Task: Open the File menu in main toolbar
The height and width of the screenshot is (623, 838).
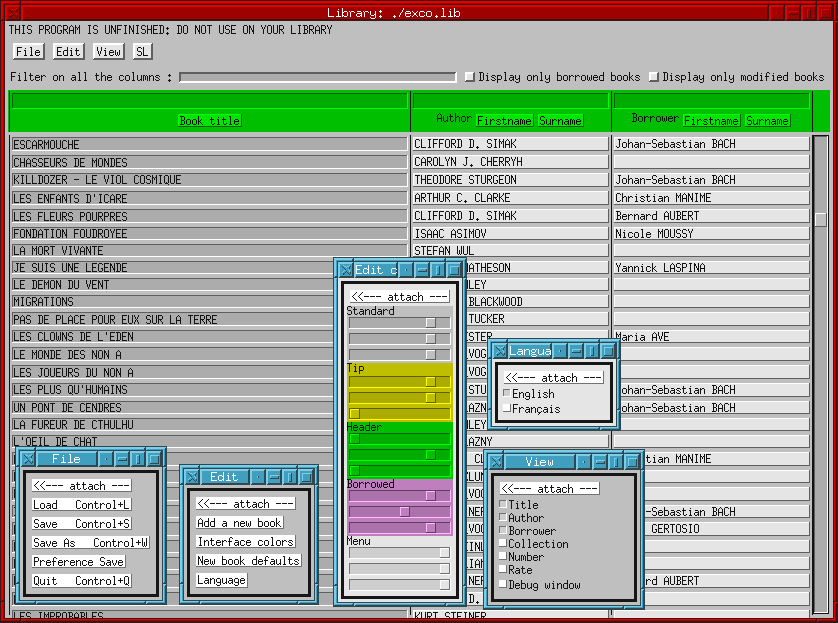Action: pyautogui.click(x=28, y=51)
